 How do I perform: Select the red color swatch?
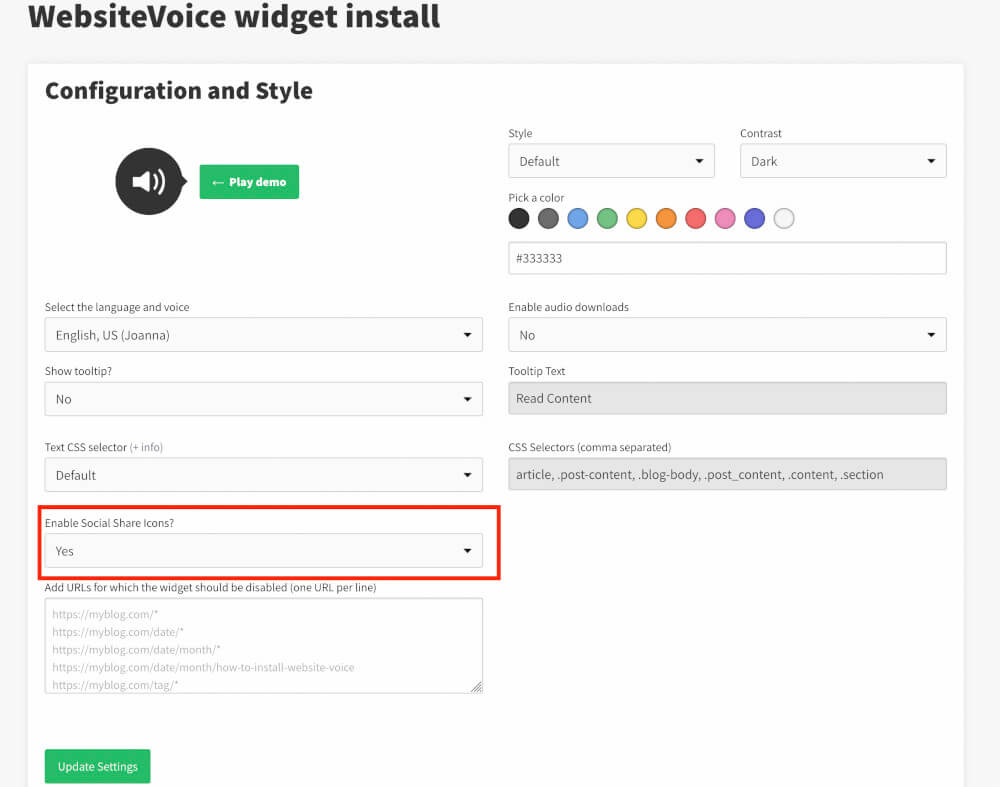pos(696,219)
